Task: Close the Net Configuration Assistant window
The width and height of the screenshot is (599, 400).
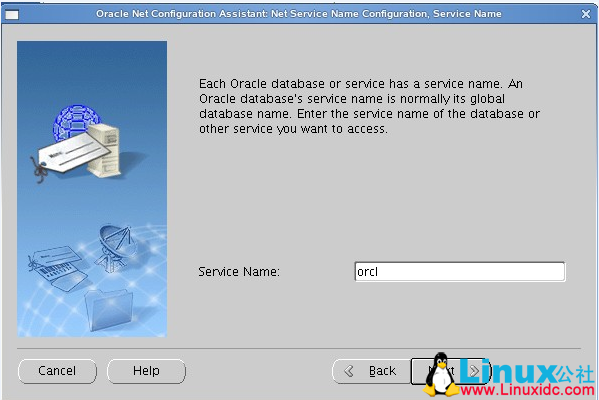Action: [x=586, y=14]
